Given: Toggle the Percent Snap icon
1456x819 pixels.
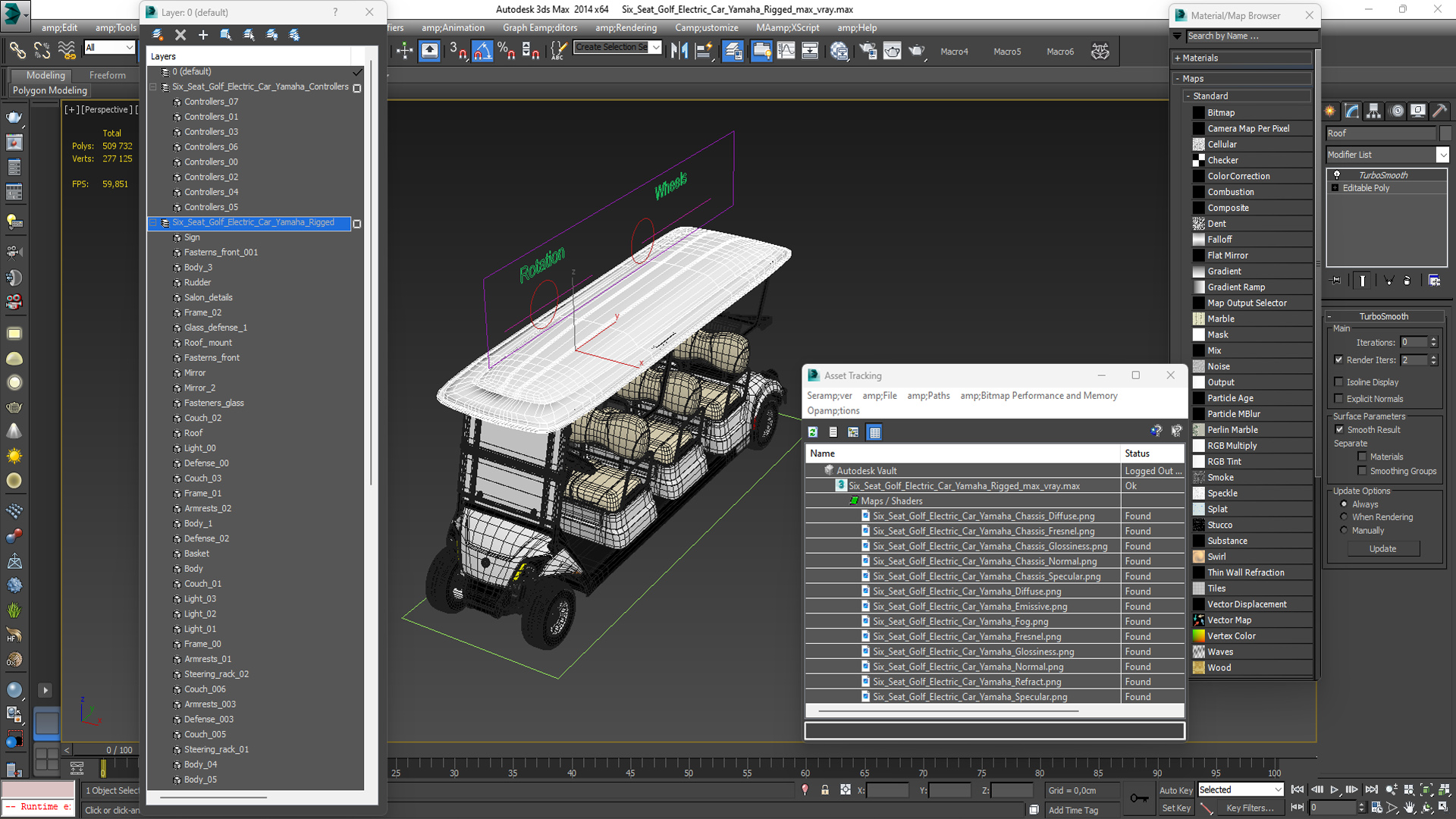Looking at the screenshot, I should [x=507, y=51].
